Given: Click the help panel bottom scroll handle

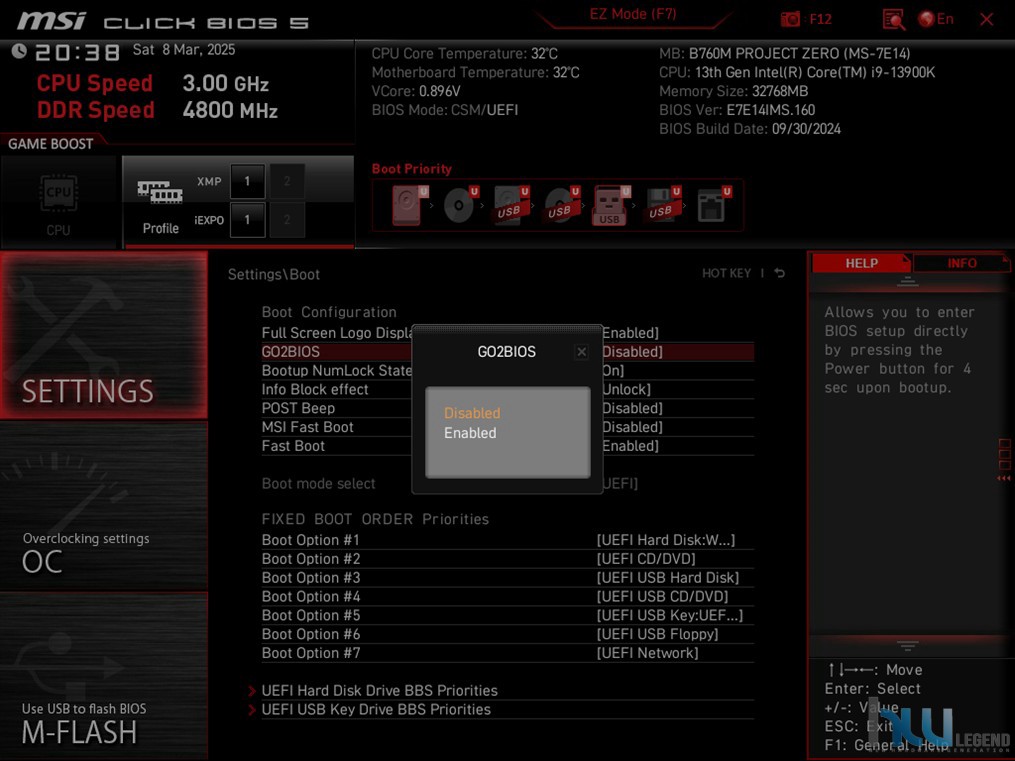Looking at the screenshot, I should (908, 646).
